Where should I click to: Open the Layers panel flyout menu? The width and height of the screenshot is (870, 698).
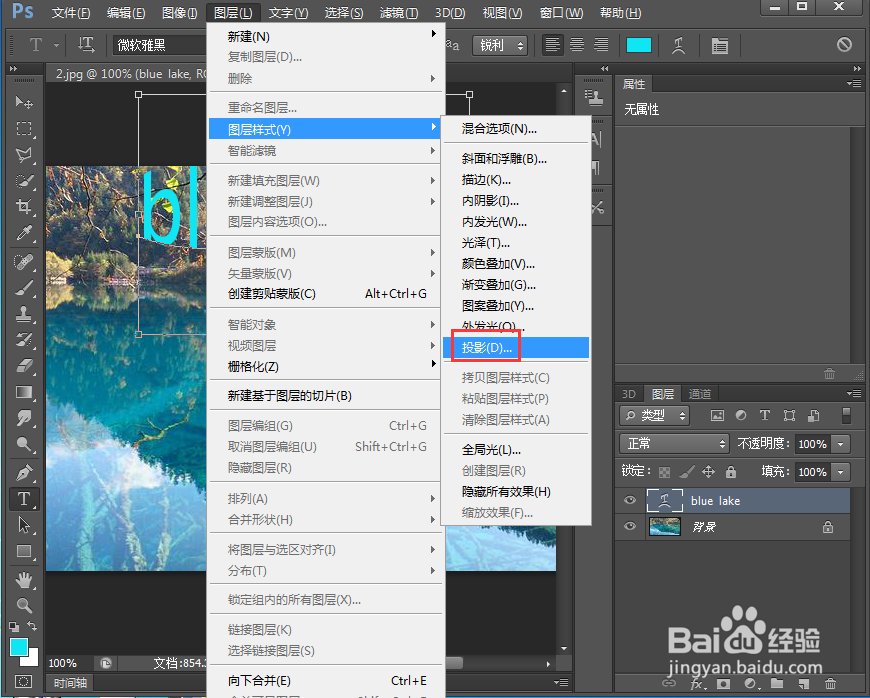coord(855,393)
